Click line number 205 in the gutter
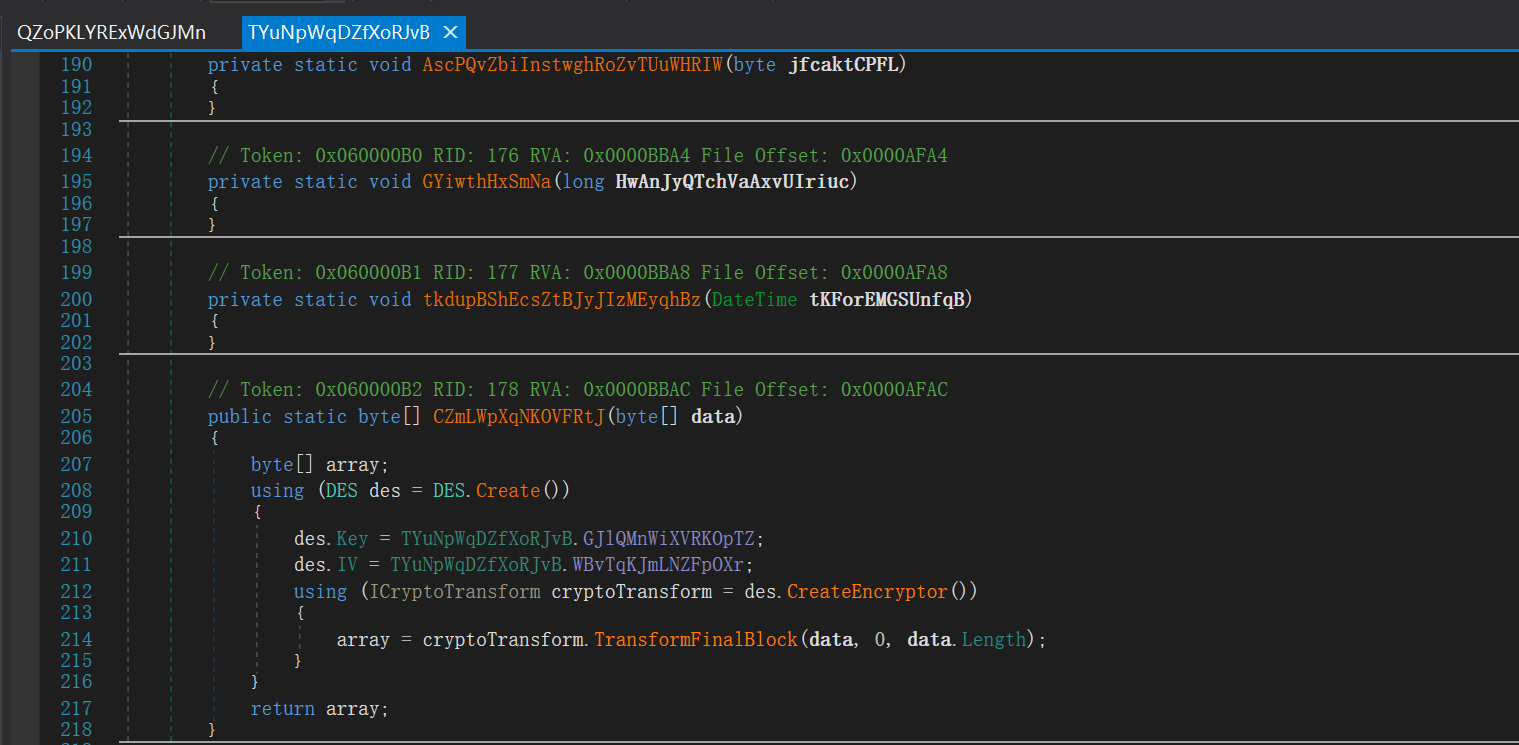 click(x=76, y=417)
